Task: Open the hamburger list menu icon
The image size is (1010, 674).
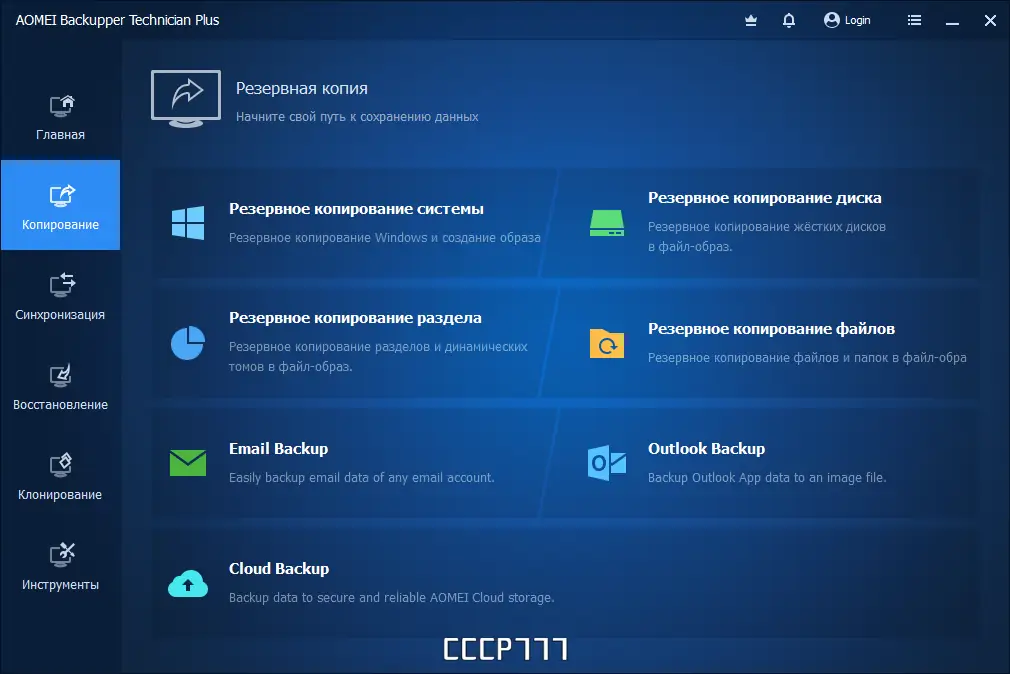Action: pos(914,21)
